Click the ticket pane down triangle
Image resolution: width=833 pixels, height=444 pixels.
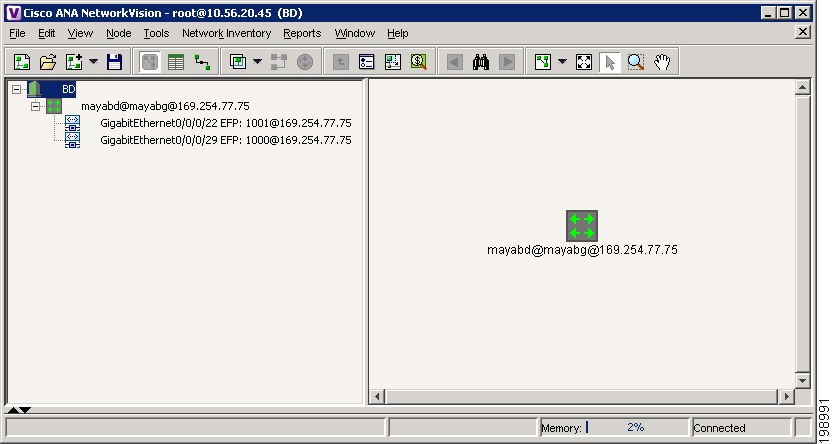click(25, 410)
